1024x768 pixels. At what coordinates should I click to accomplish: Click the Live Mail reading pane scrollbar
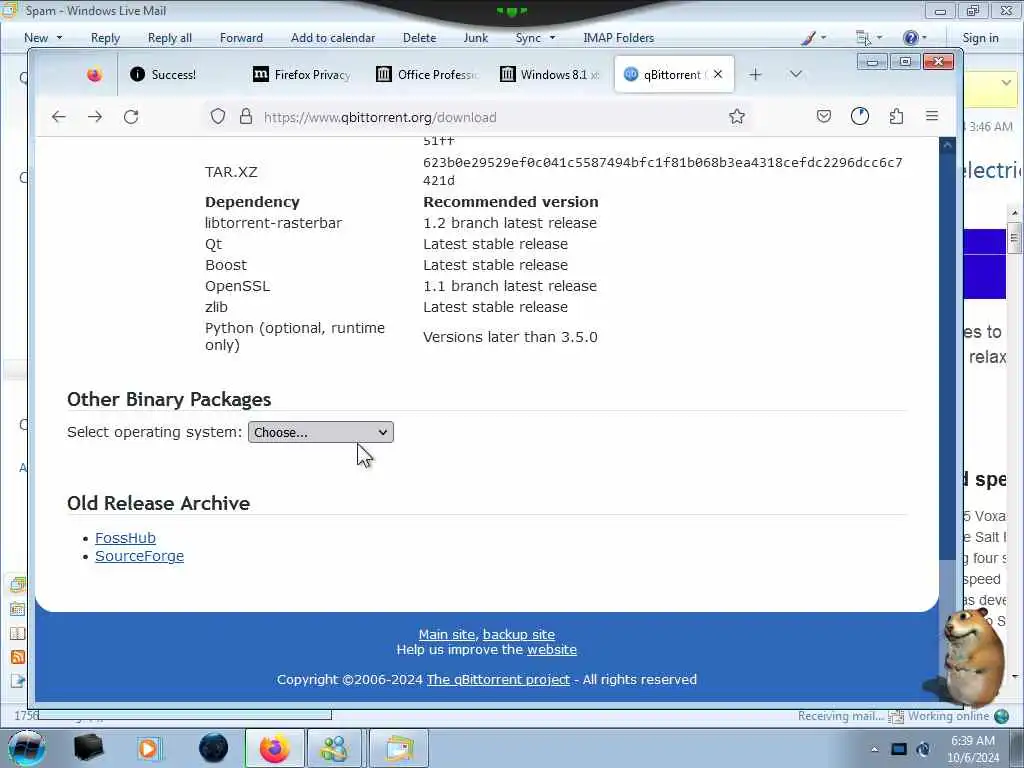point(1014,237)
